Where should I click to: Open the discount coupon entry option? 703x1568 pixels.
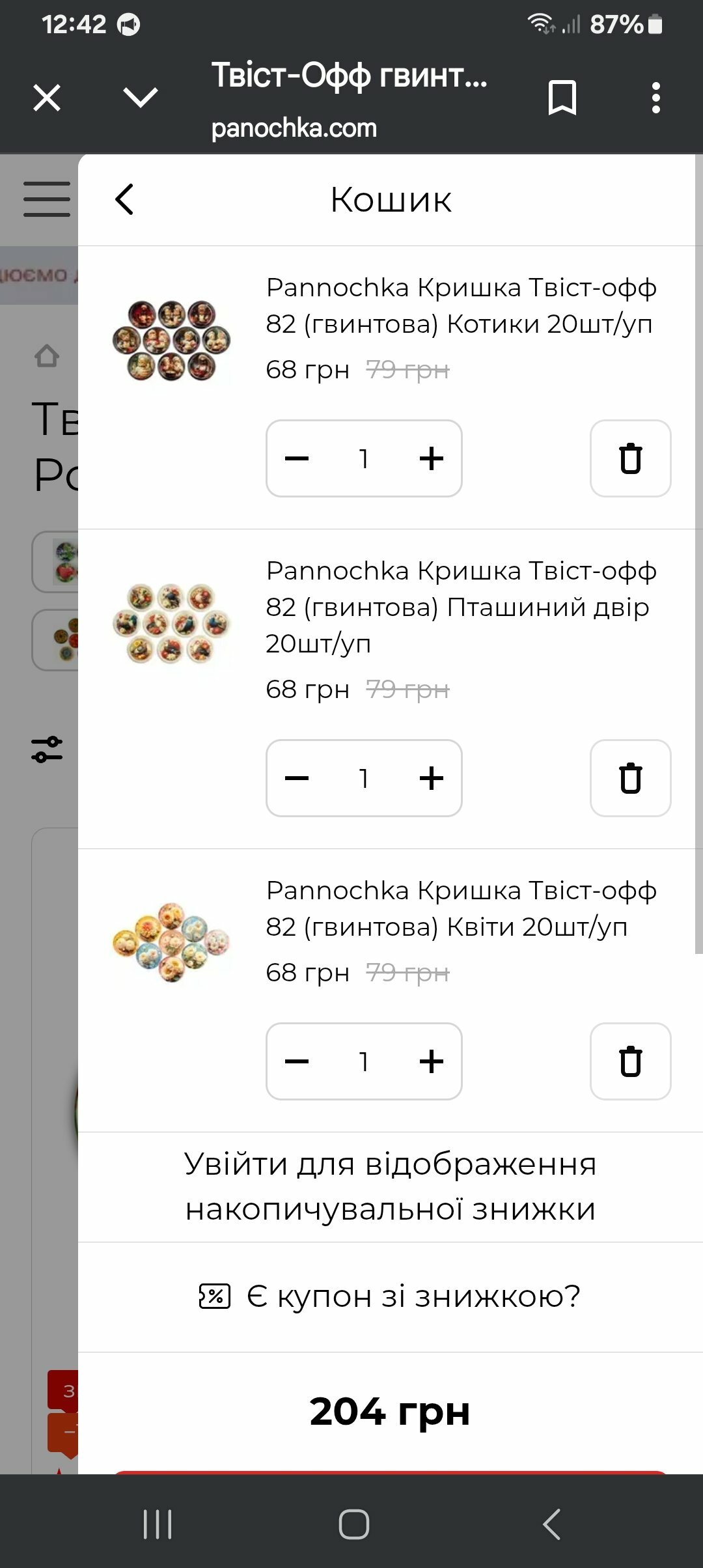[x=390, y=1296]
